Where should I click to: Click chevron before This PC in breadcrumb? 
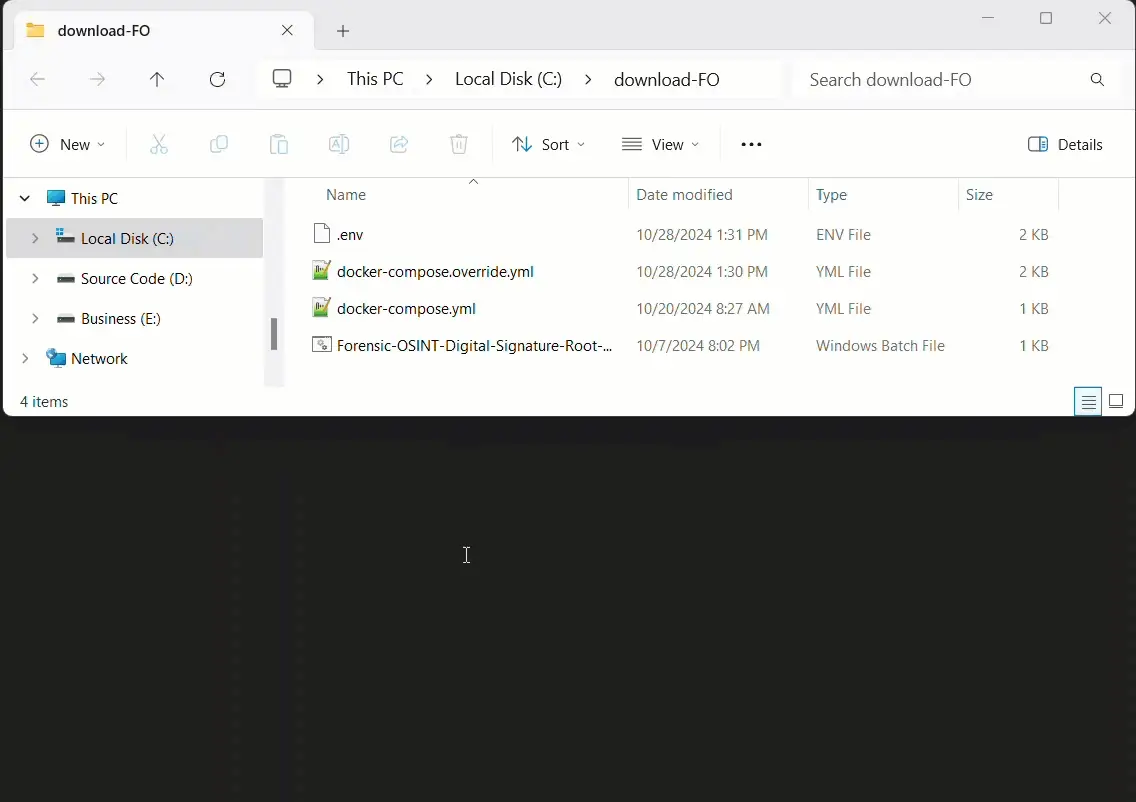click(x=320, y=79)
